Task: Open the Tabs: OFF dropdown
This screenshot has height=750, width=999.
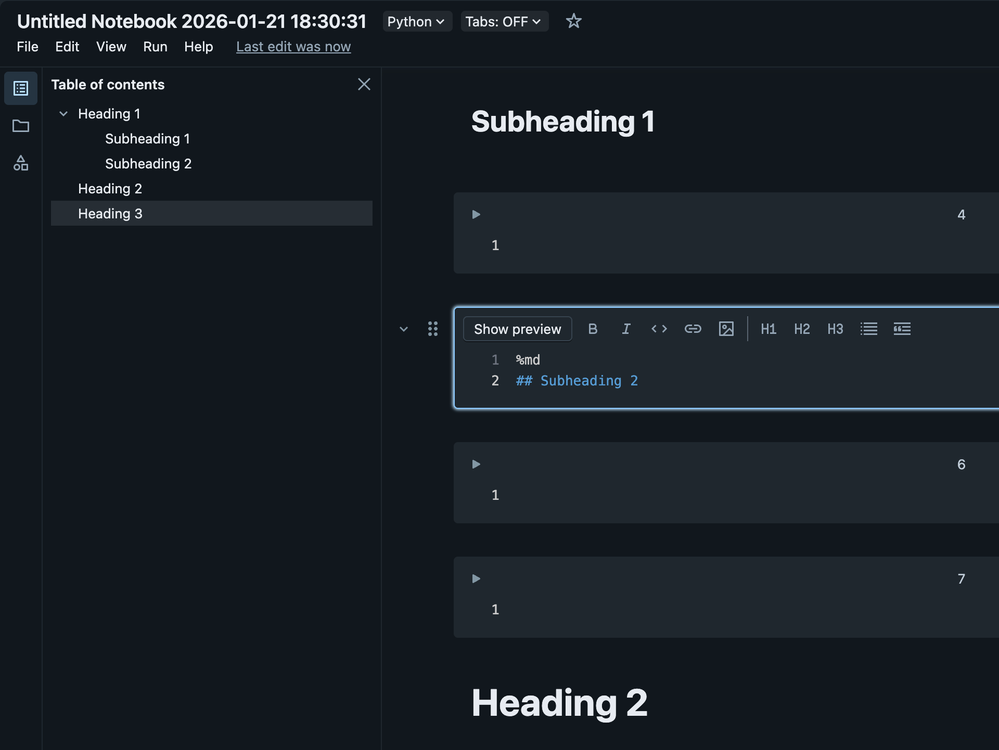Action: coord(504,20)
